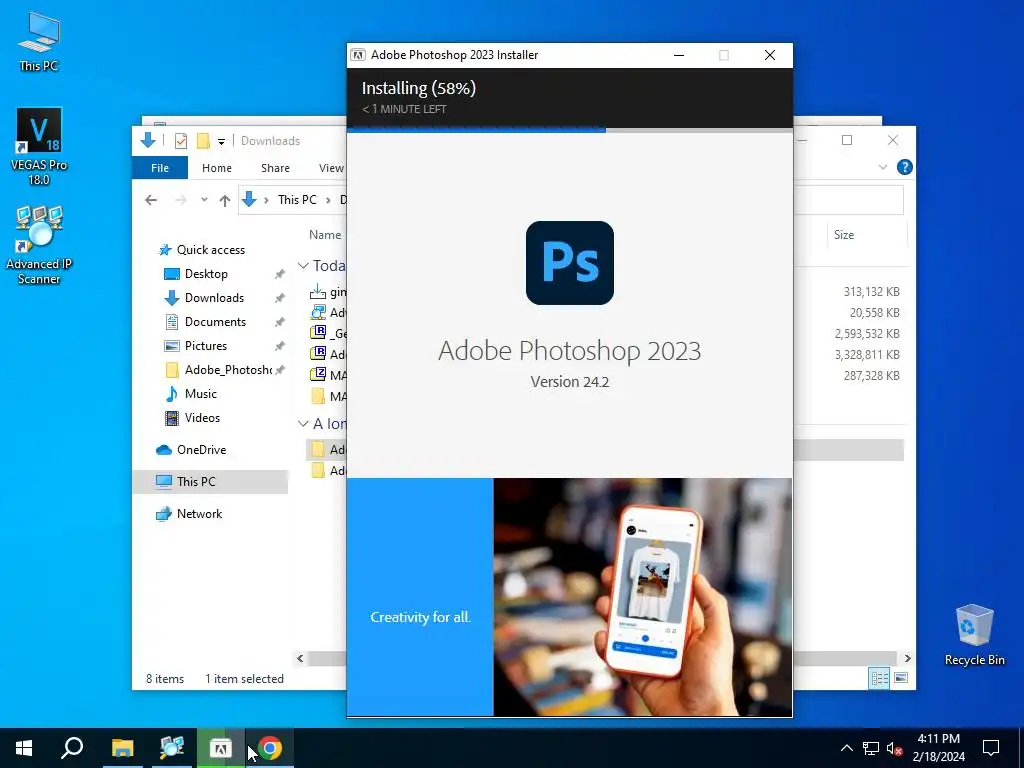Switch to details view layout icon

coord(879,678)
